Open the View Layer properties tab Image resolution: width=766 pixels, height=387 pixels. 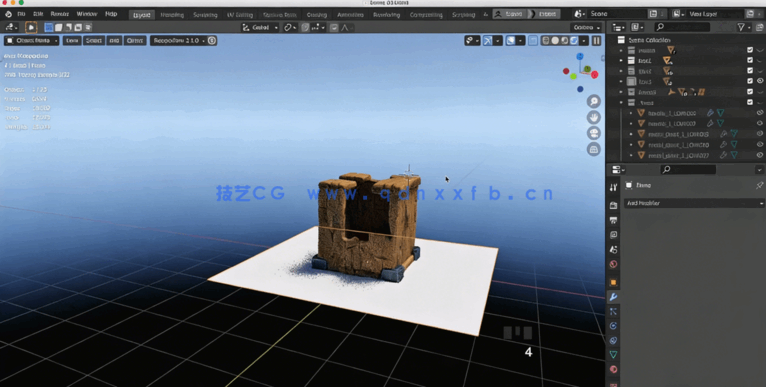click(x=613, y=235)
